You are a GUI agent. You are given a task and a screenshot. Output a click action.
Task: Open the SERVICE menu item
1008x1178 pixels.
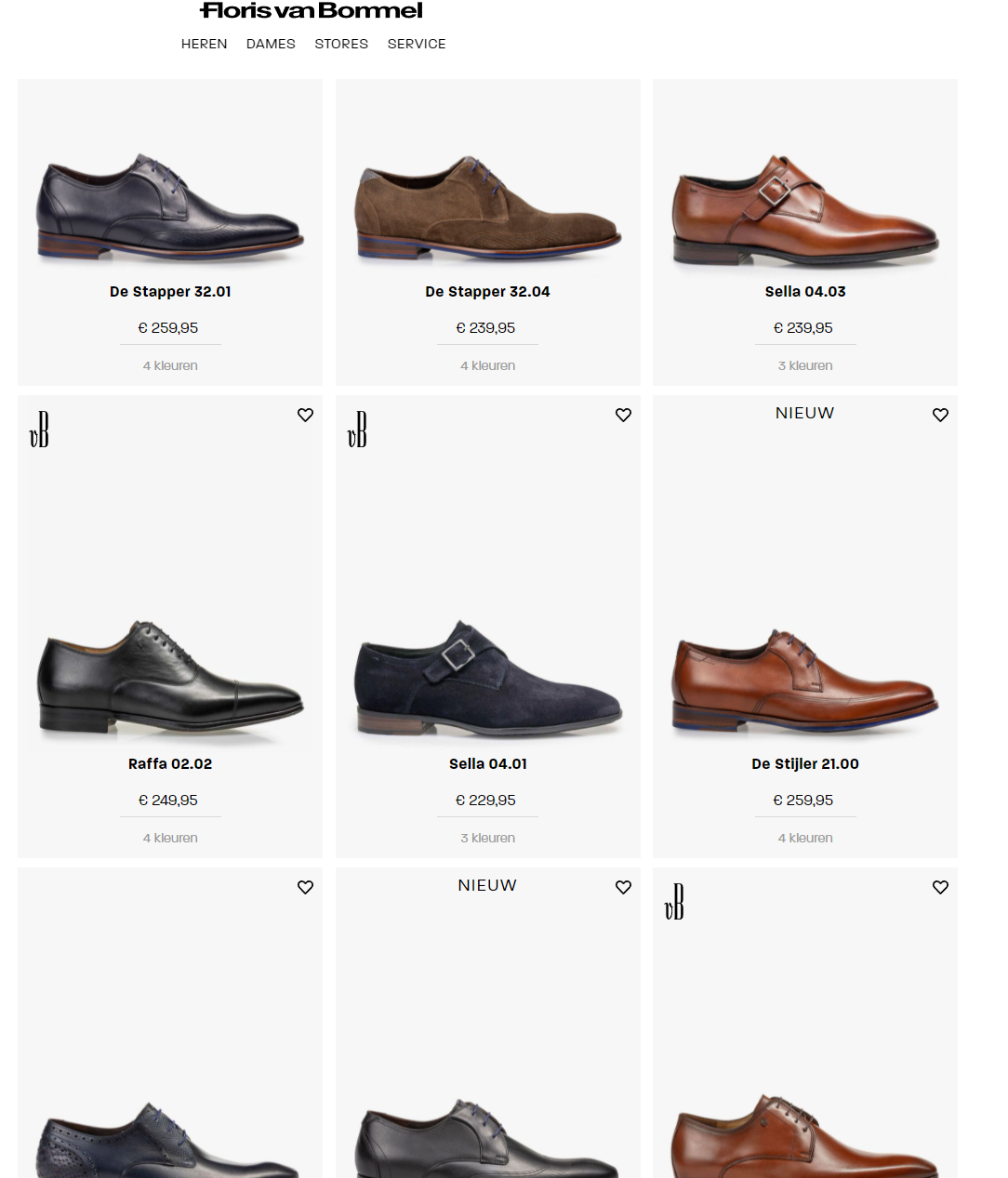point(417,44)
